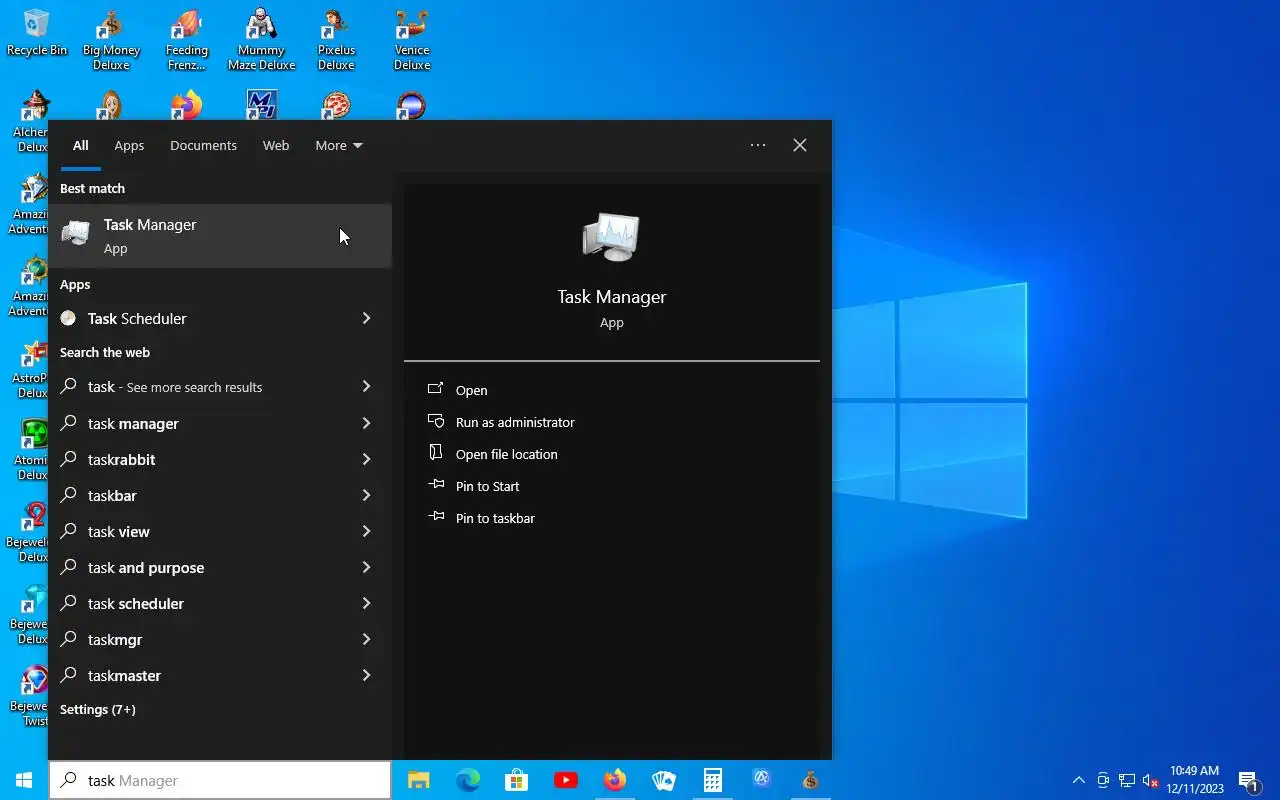The width and height of the screenshot is (1280, 800).
Task: Click the large Task Manager preview icon
Action: click(x=611, y=237)
